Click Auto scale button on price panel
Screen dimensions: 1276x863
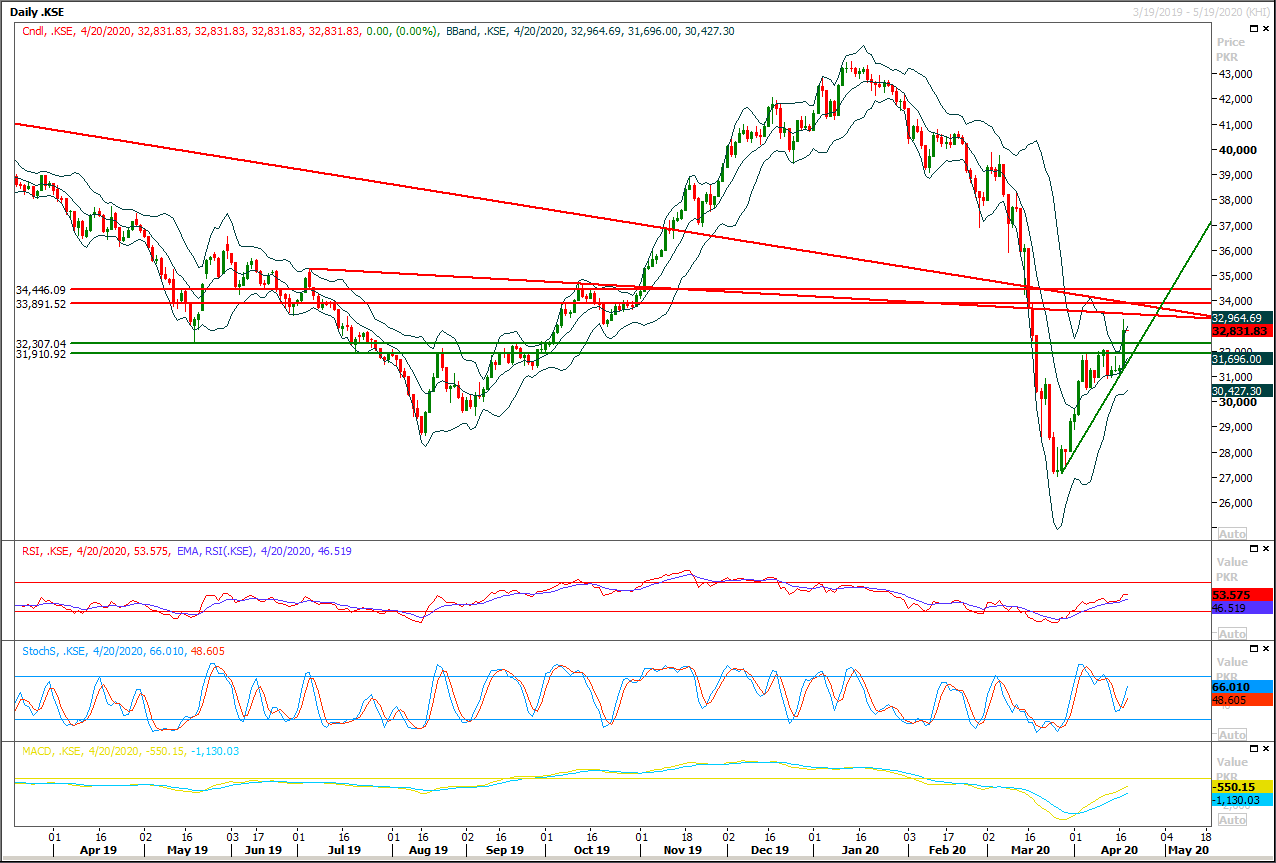(1233, 533)
